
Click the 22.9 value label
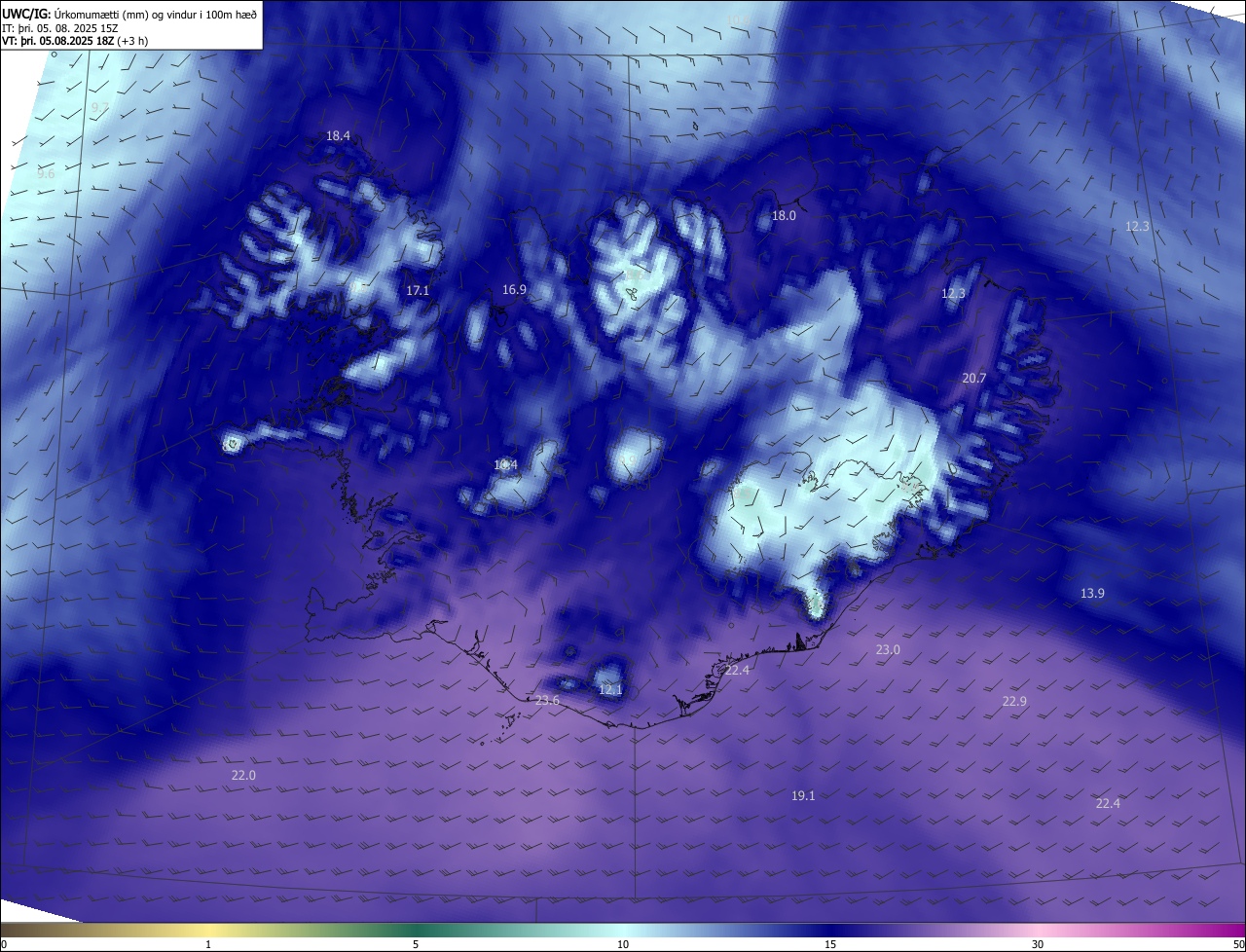pos(1014,702)
